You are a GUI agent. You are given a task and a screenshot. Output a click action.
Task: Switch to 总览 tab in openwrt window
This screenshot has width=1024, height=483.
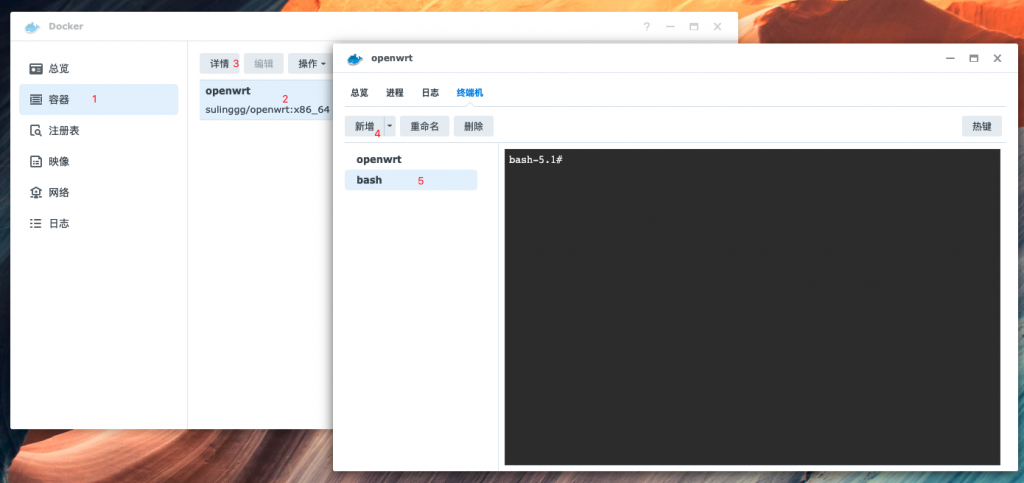[x=359, y=93]
